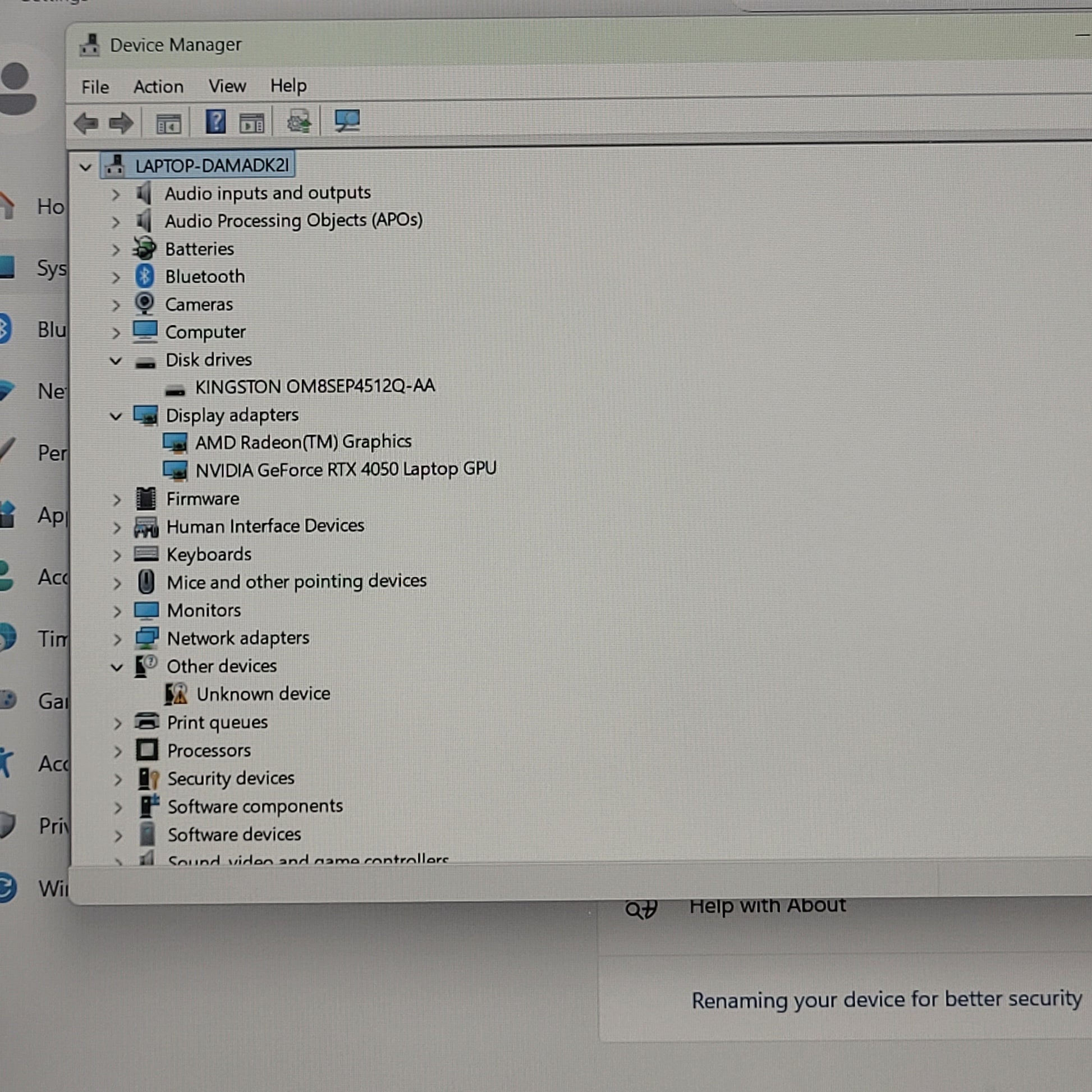Click the Firmware chip icon
Viewport: 1092px width, 1092px height.
point(146,498)
